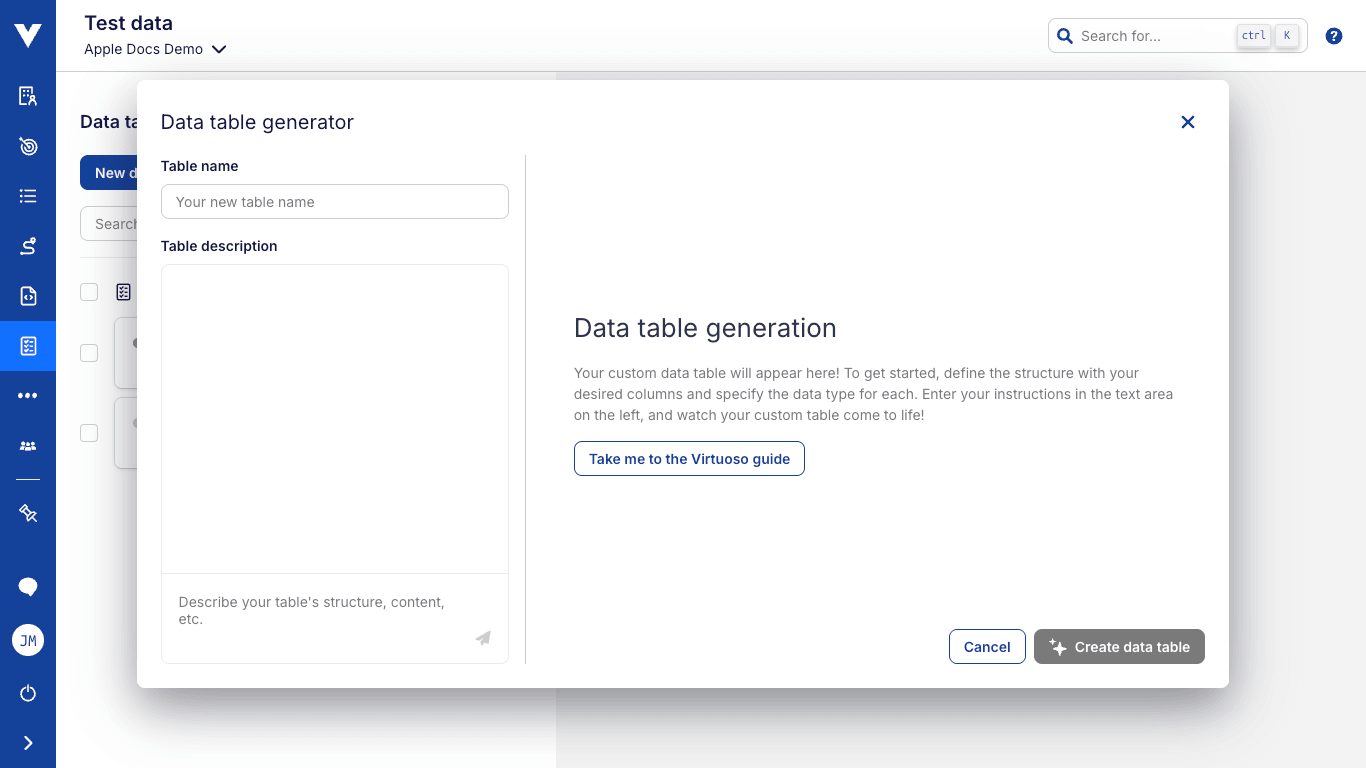
Task: Open the chat bubble icon in sidebar
Action: tap(27, 586)
